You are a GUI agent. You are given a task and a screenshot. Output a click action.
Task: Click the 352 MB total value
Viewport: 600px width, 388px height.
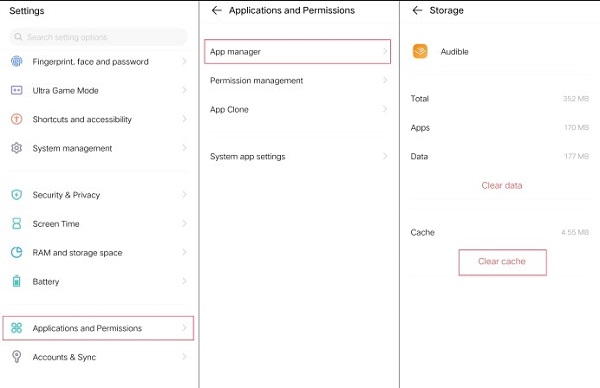pos(576,98)
